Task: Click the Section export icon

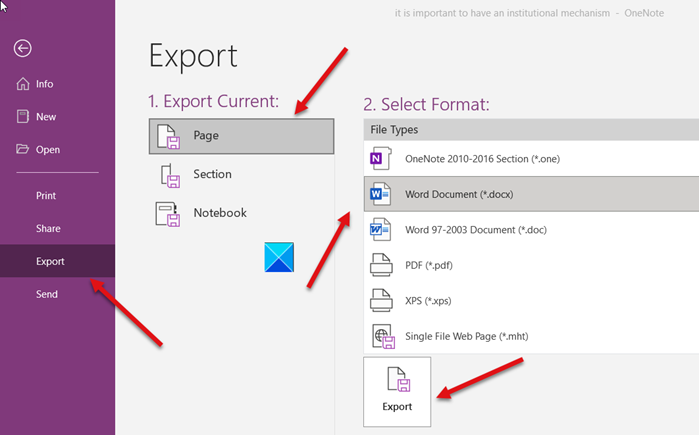Action: tap(168, 175)
